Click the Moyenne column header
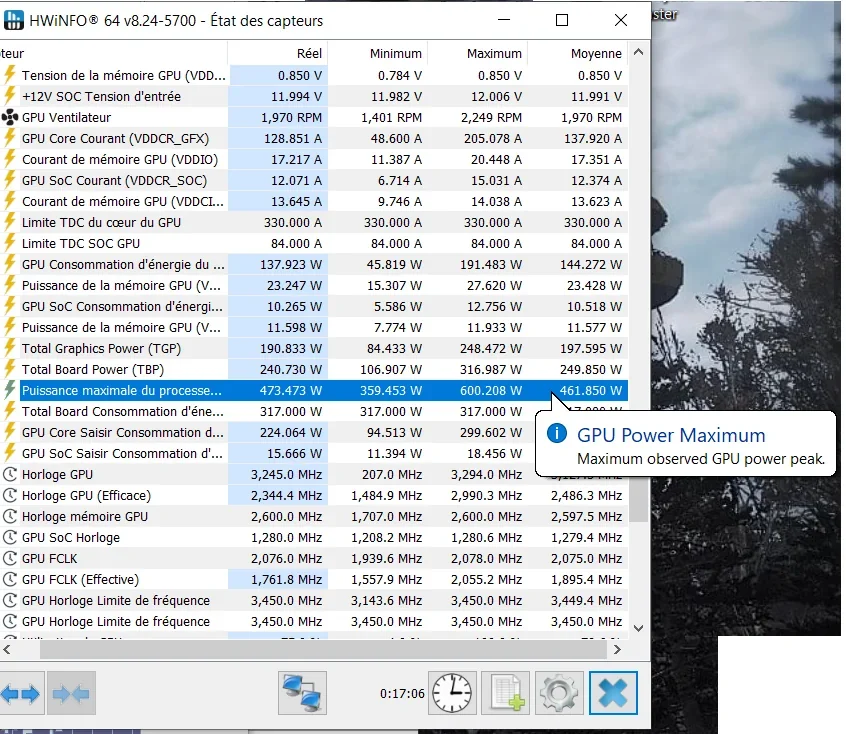 [x=577, y=53]
